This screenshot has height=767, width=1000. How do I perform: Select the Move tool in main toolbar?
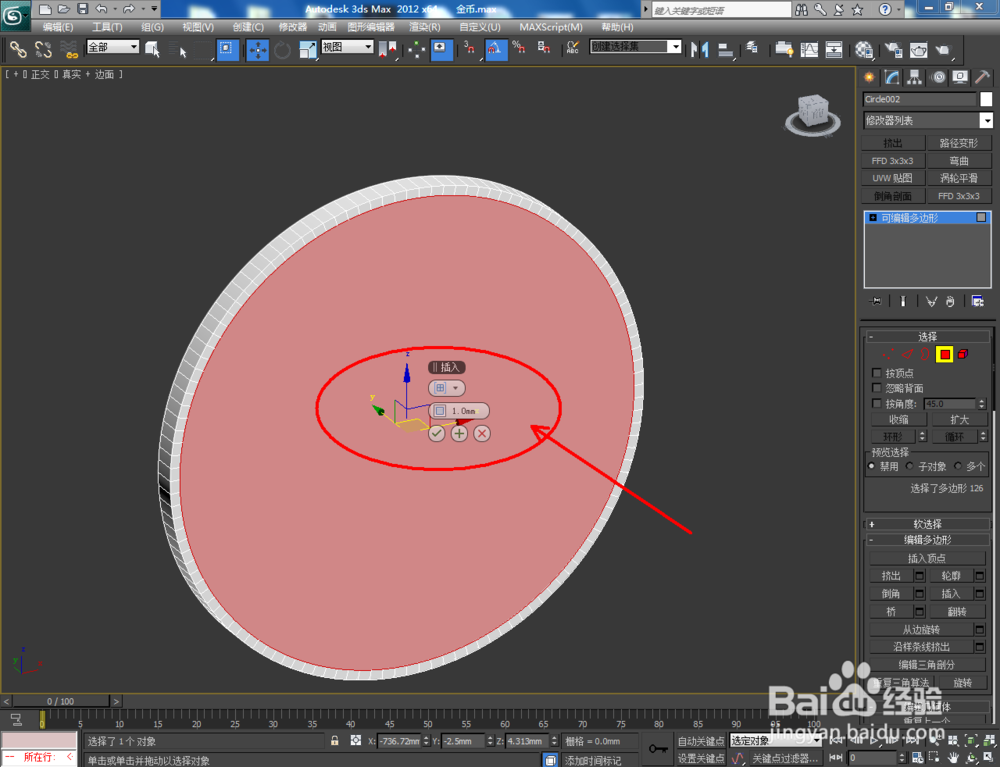click(258, 49)
